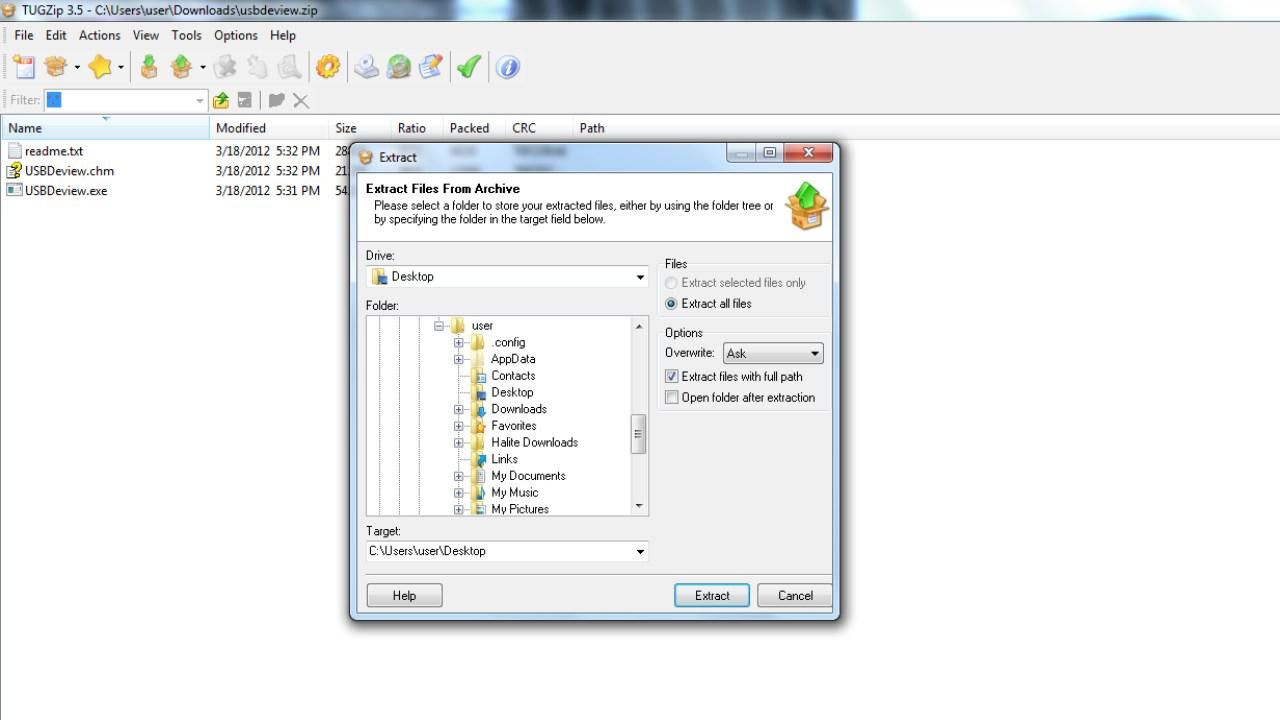Click the green checkmark Test icon
The image size is (1280, 720).
pos(469,67)
